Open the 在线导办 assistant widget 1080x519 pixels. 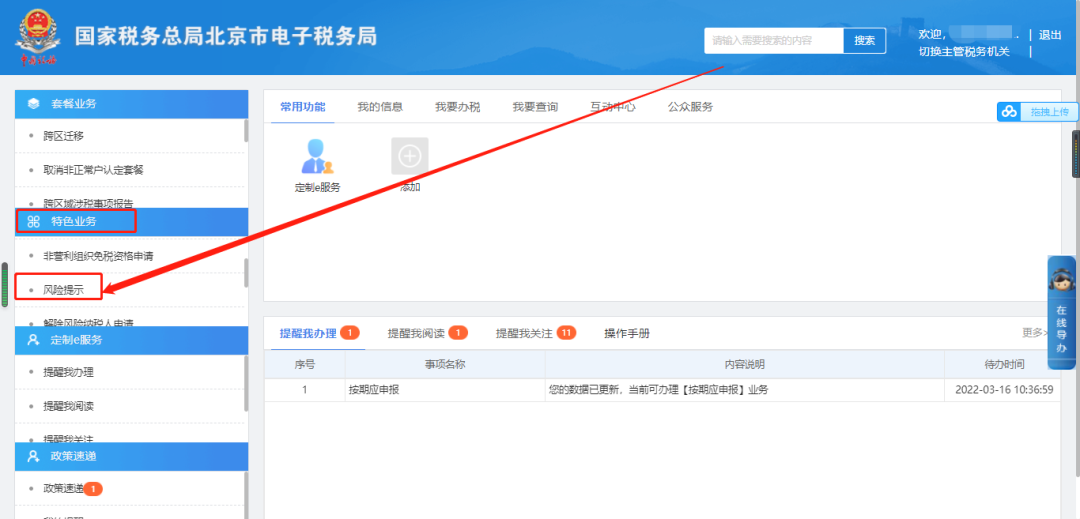click(x=1062, y=313)
